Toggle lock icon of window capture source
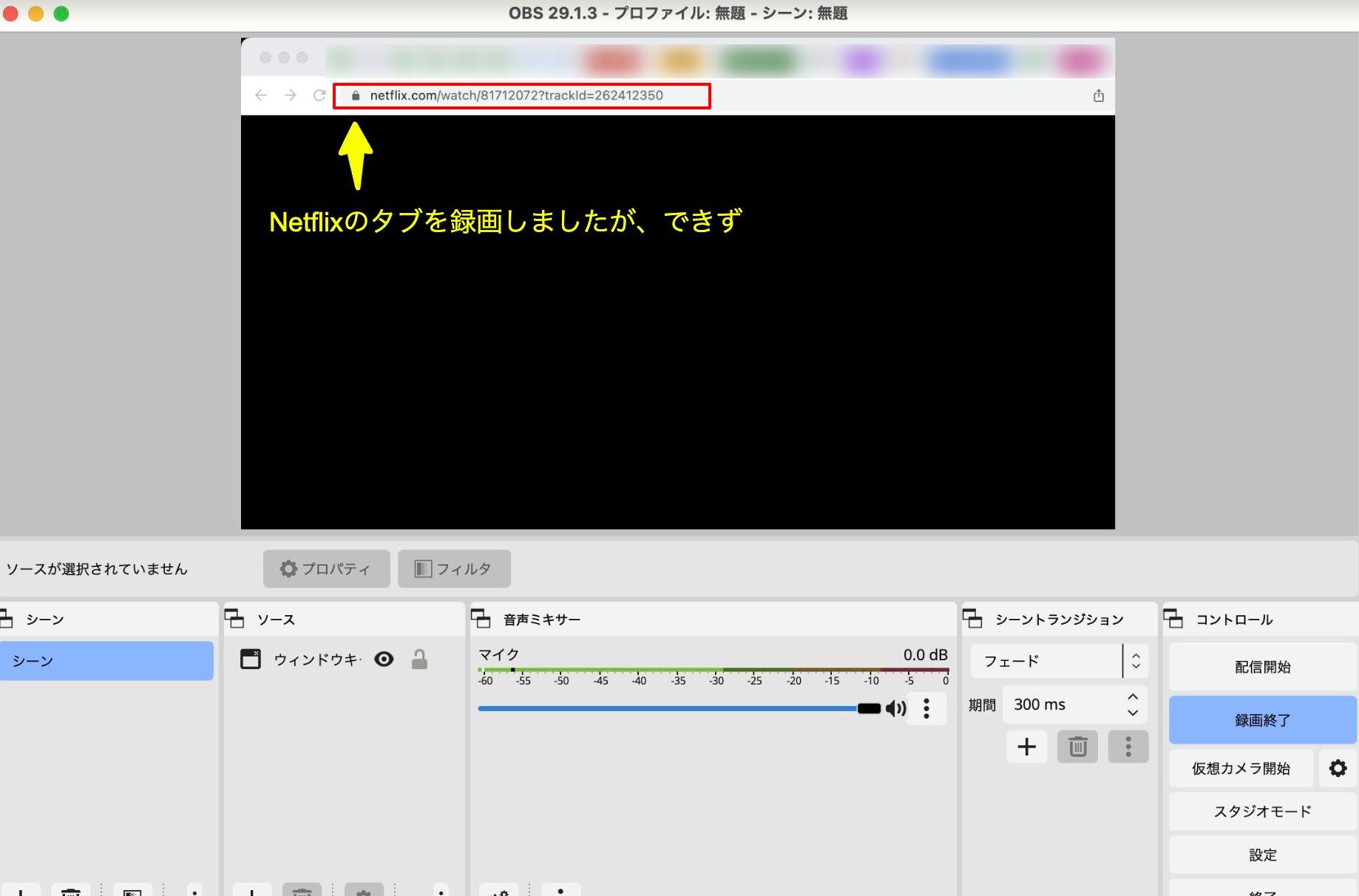The height and width of the screenshot is (896, 1359). (x=419, y=659)
